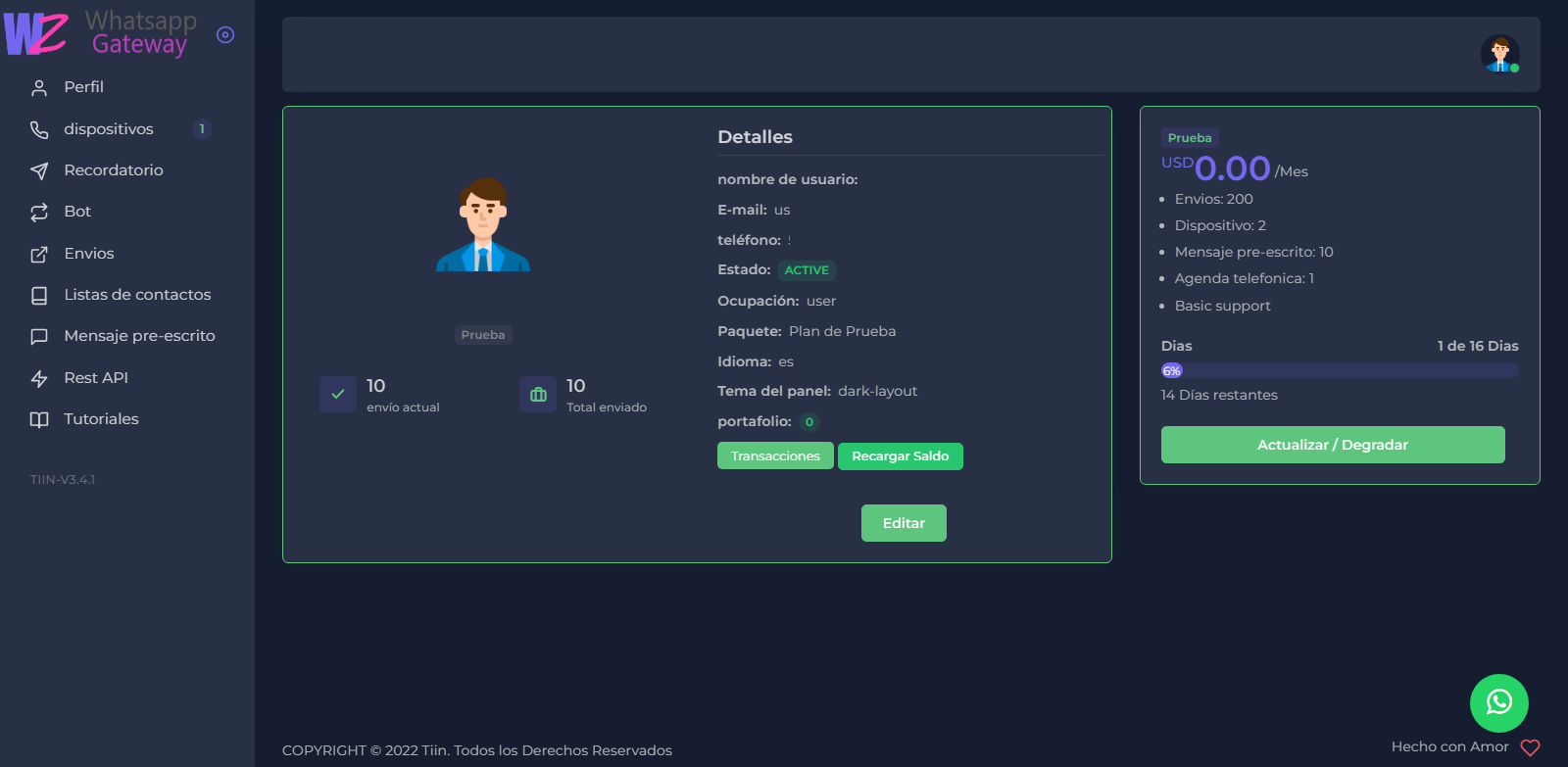Click the Recordatorio paper plane icon

pos(39,171)
